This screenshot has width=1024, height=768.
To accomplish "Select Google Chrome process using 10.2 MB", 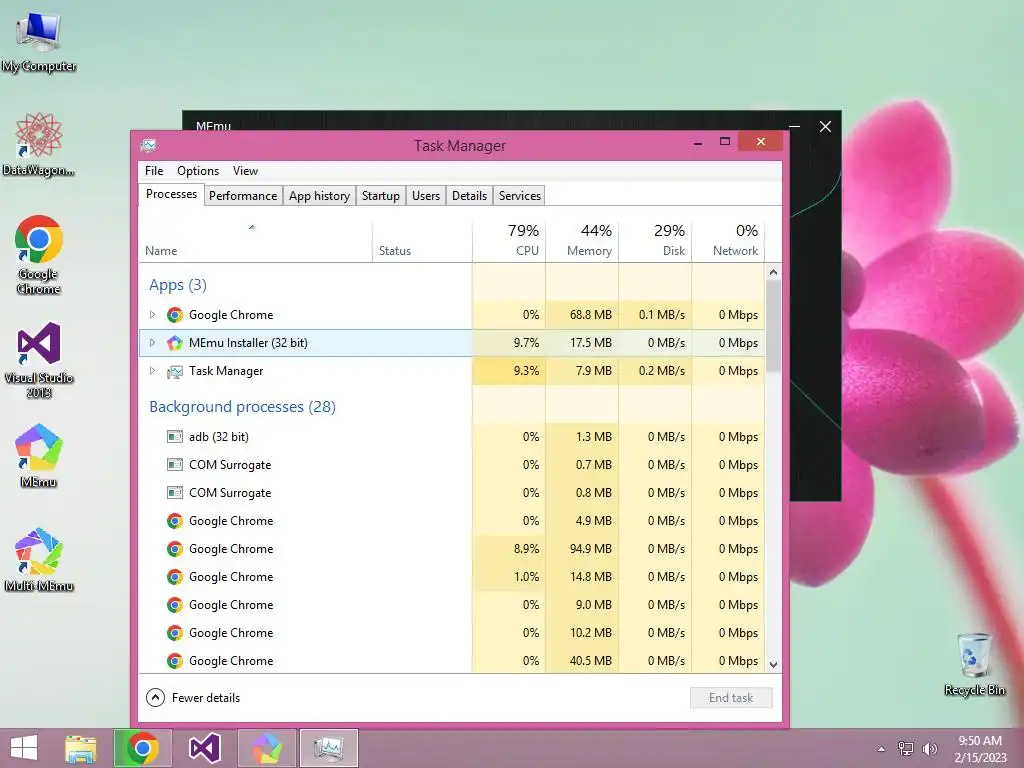I will point(451,633).
